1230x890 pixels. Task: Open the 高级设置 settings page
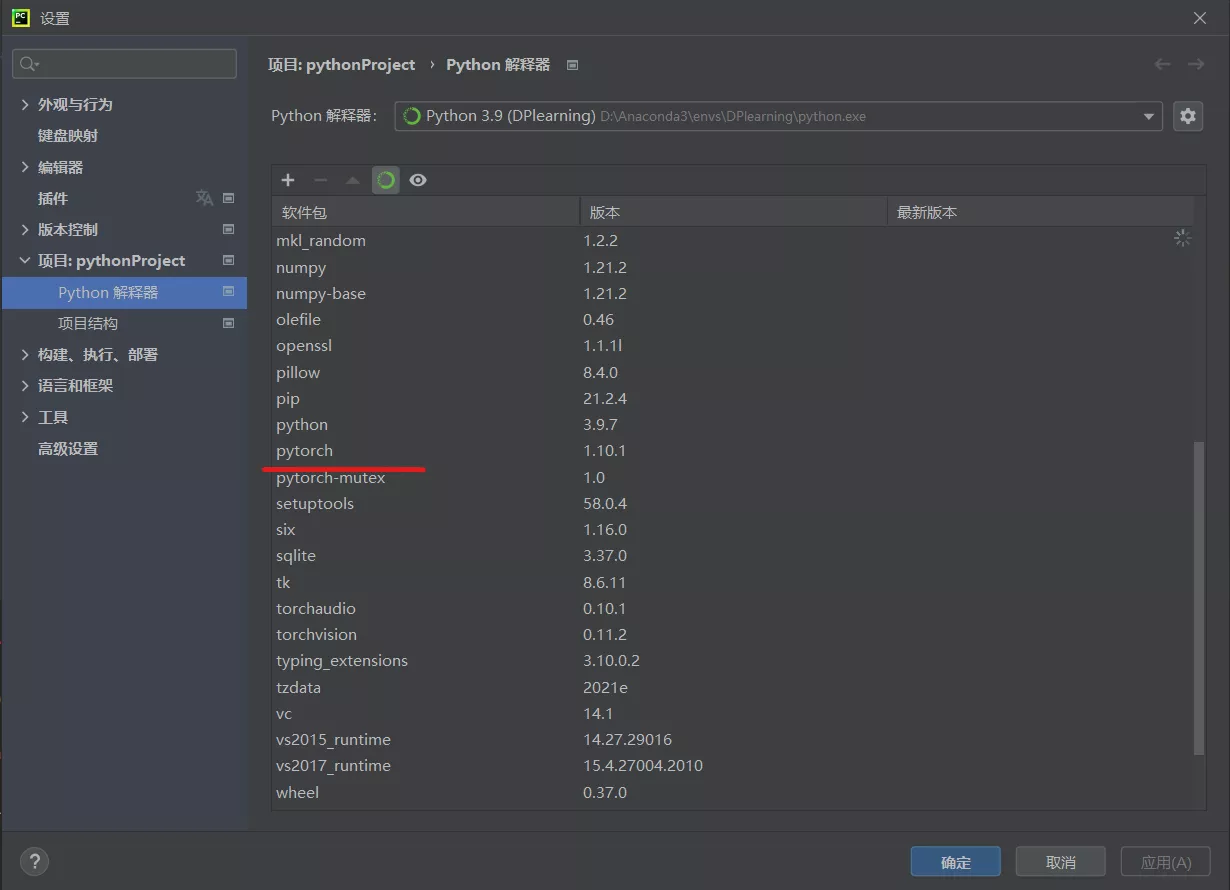tap(68, 449)
